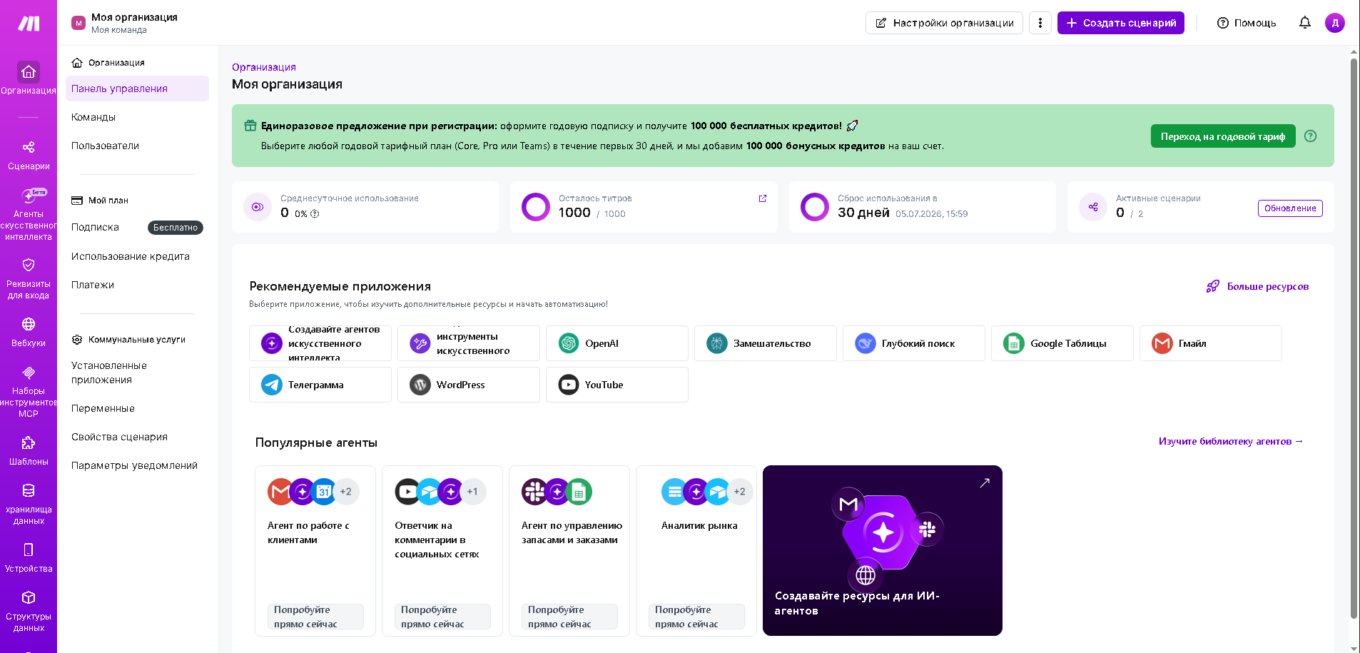
Task: Open Структуры данных cube icon
Action: pyautogui.click(x=28, y=598)
